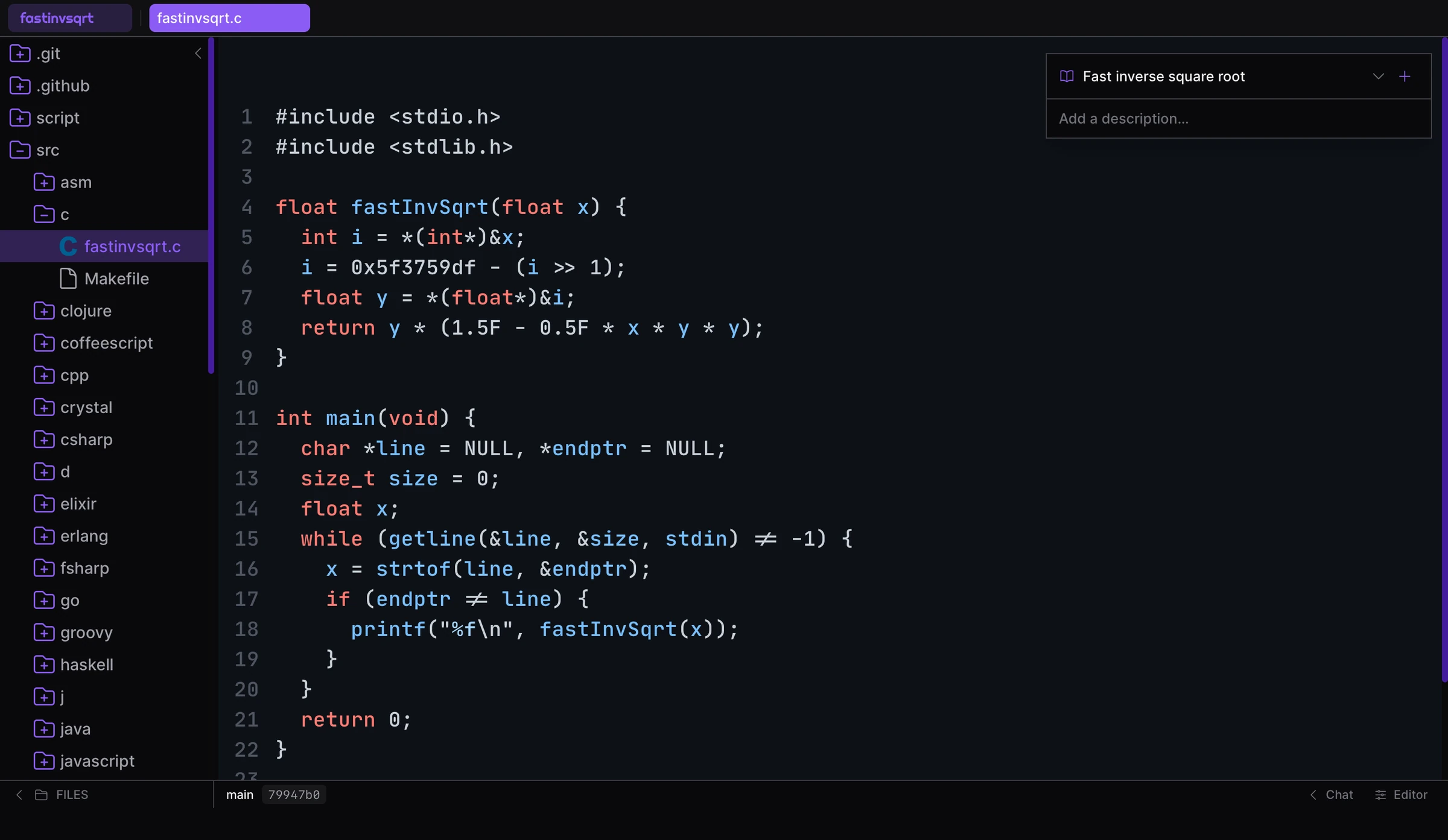Open the d folder
Image resolution: width=1448 pixels, height=840 pixels.
pos(104,472)
